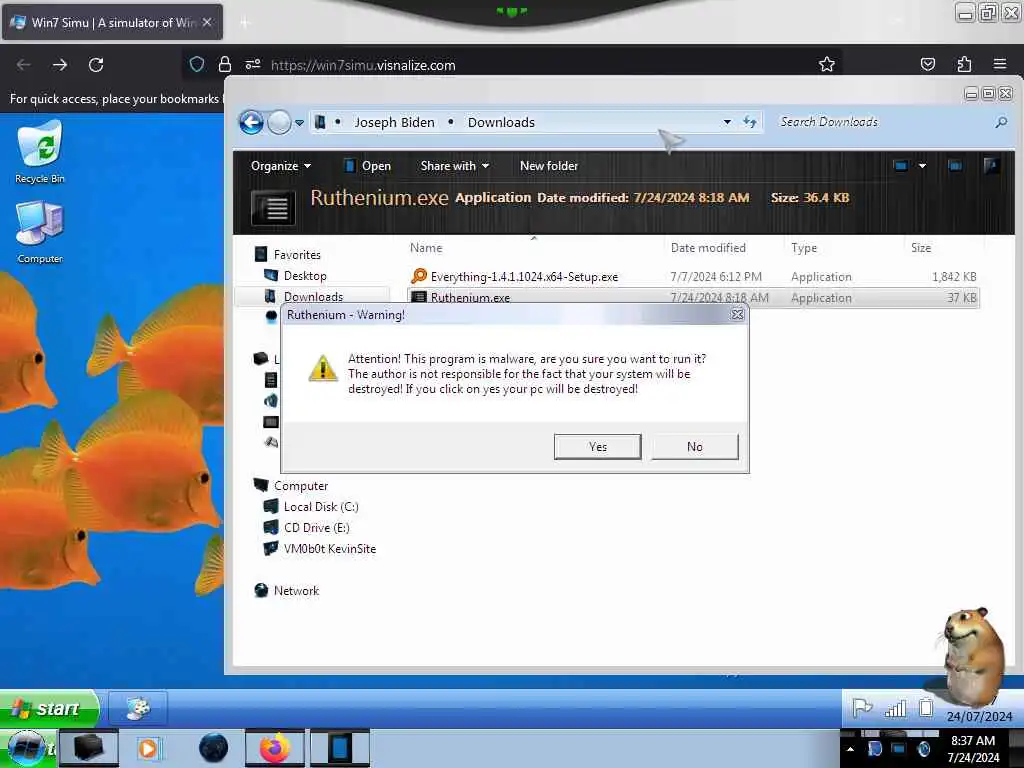
Task: Sort by the Name column header
Action: click(426, 248)
